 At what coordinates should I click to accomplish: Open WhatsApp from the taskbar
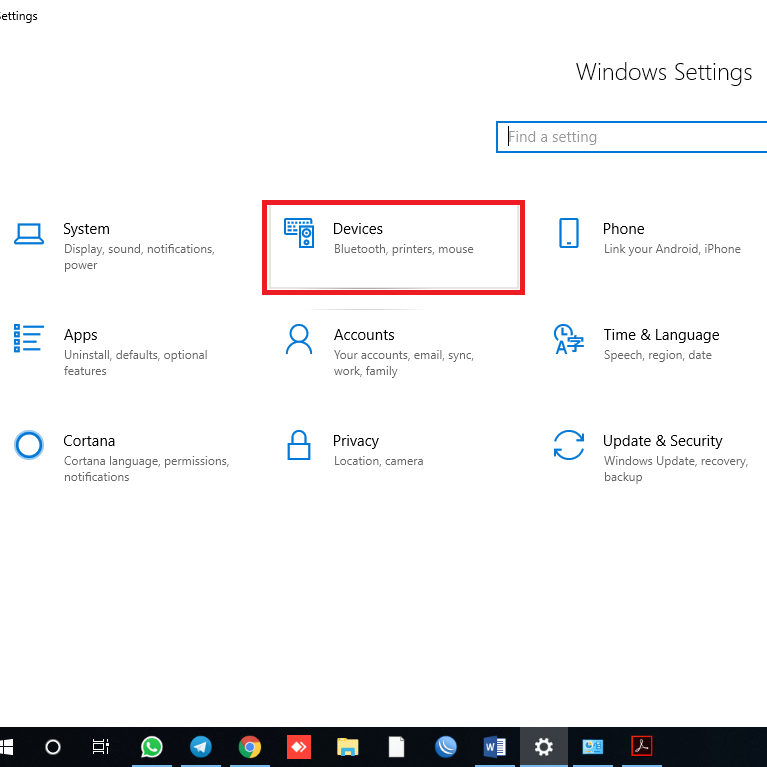(152, 746)
